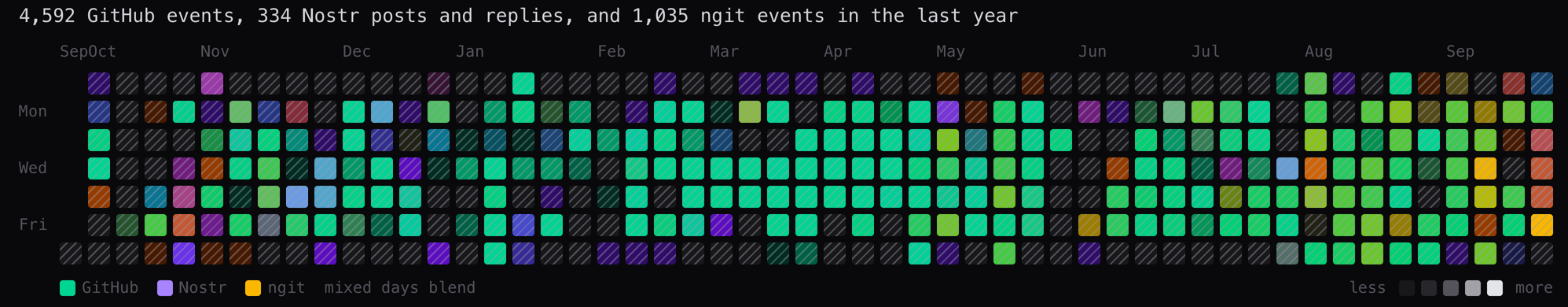Click the 'Aug' month label
This screenshot has width=1568, height=307.
1319,52
